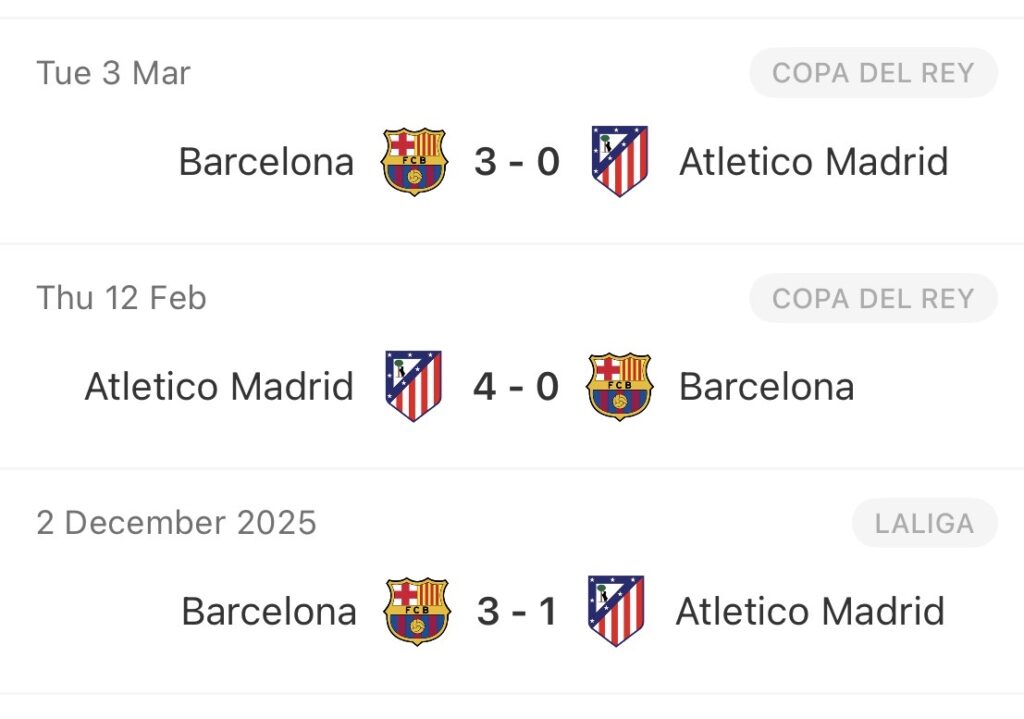Select the Atletico Madrid crest in the 12 Feb fixture
Viewport: 1024px width, 719px height.
412,385
